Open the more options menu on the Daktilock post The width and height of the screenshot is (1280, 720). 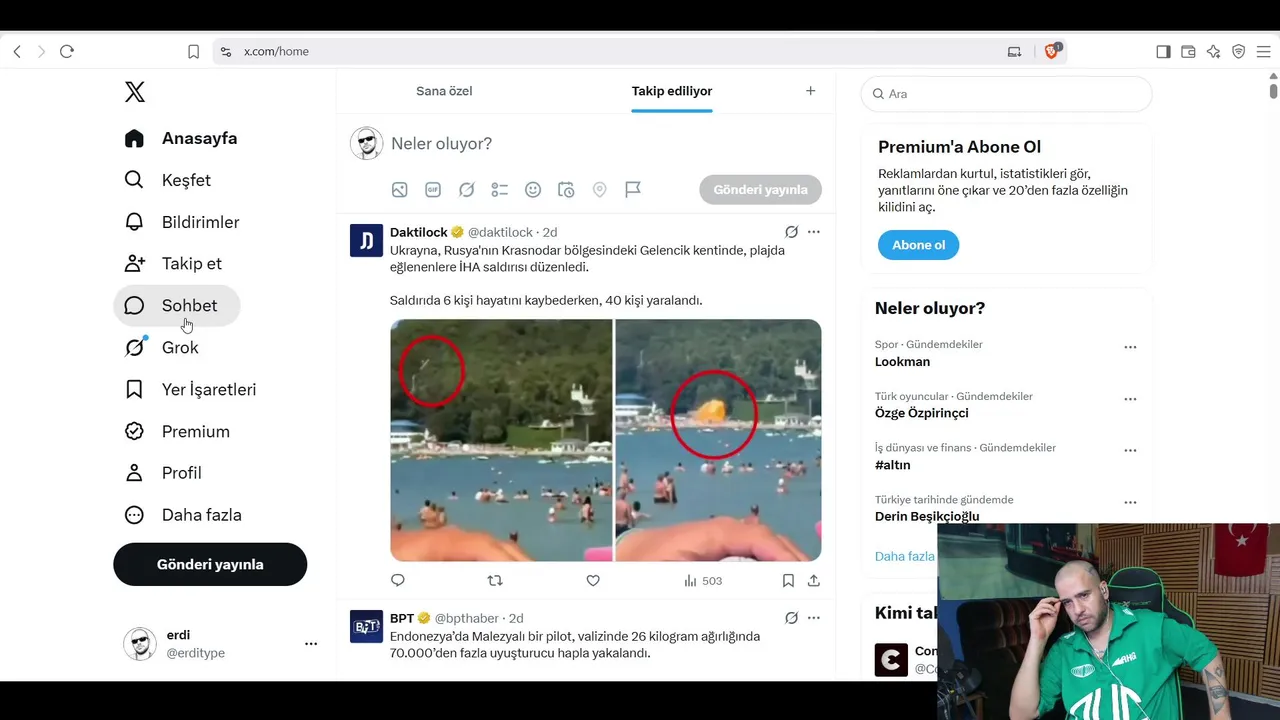(x=814, y=232)
